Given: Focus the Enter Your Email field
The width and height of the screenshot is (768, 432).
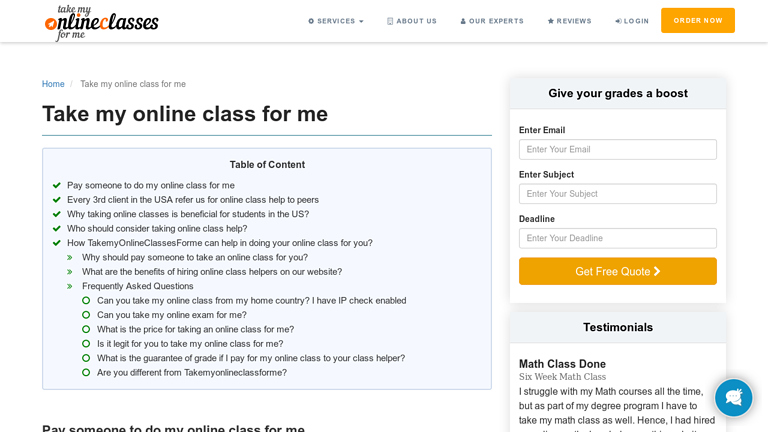Looking at the screenshot, I should pos(617,149).
